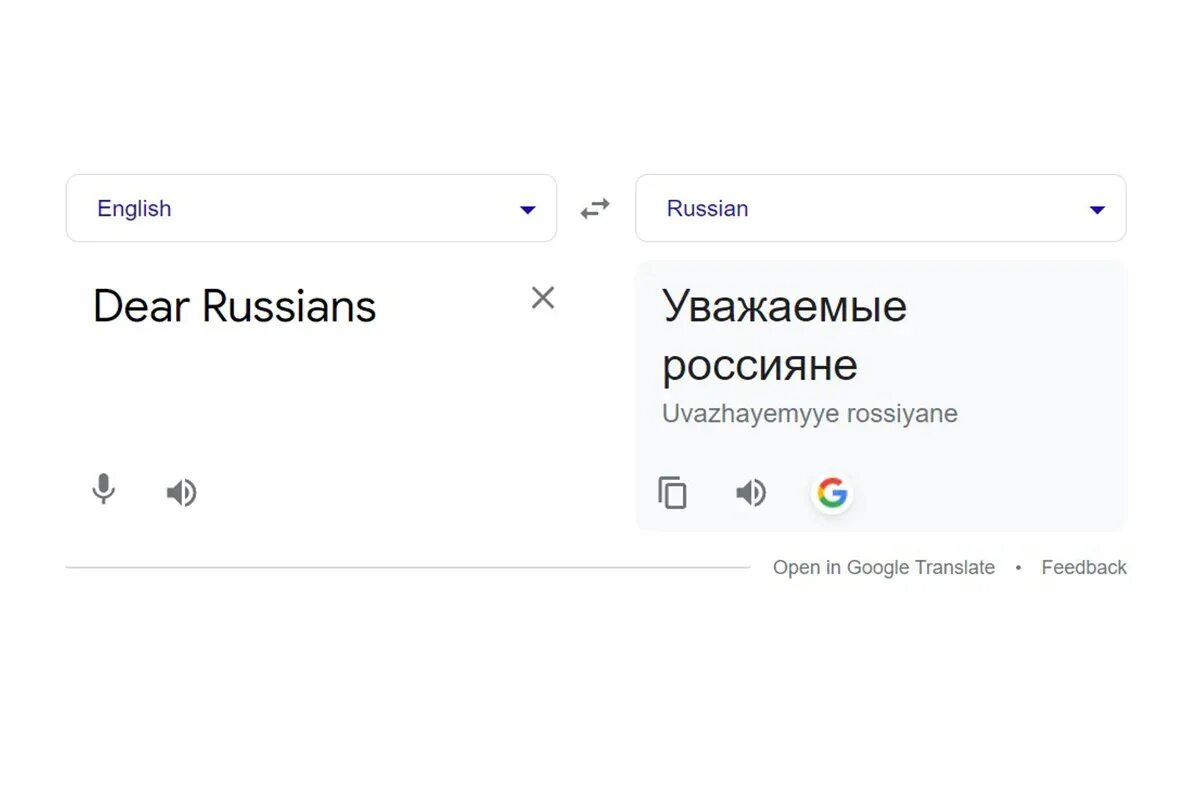1200x800 pixels.
Task: Open in Google Translate
Action: tap(883, 568)
